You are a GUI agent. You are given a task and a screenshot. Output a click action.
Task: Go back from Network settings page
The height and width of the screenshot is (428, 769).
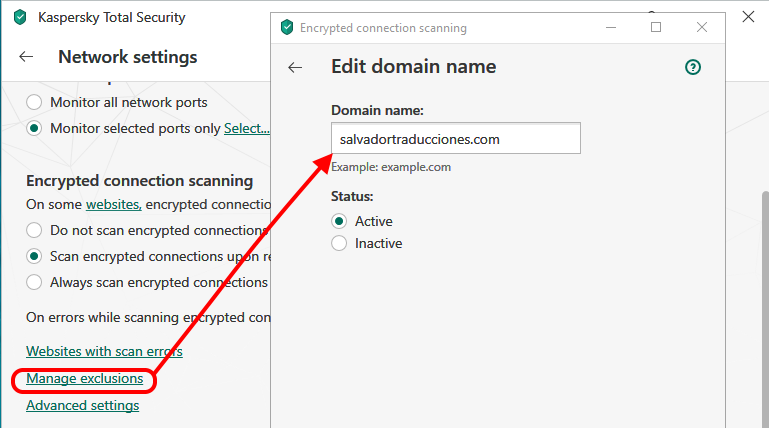click(26, 57)
